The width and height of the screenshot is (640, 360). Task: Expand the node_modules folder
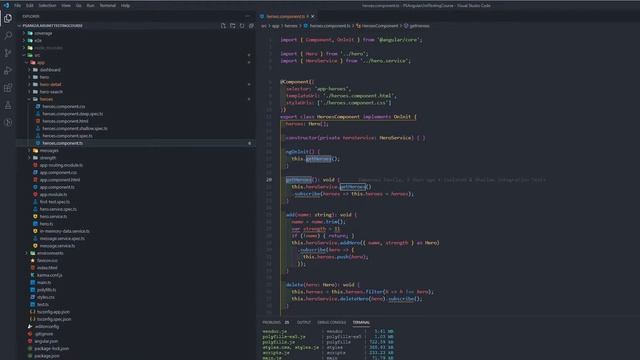(48, 48)
